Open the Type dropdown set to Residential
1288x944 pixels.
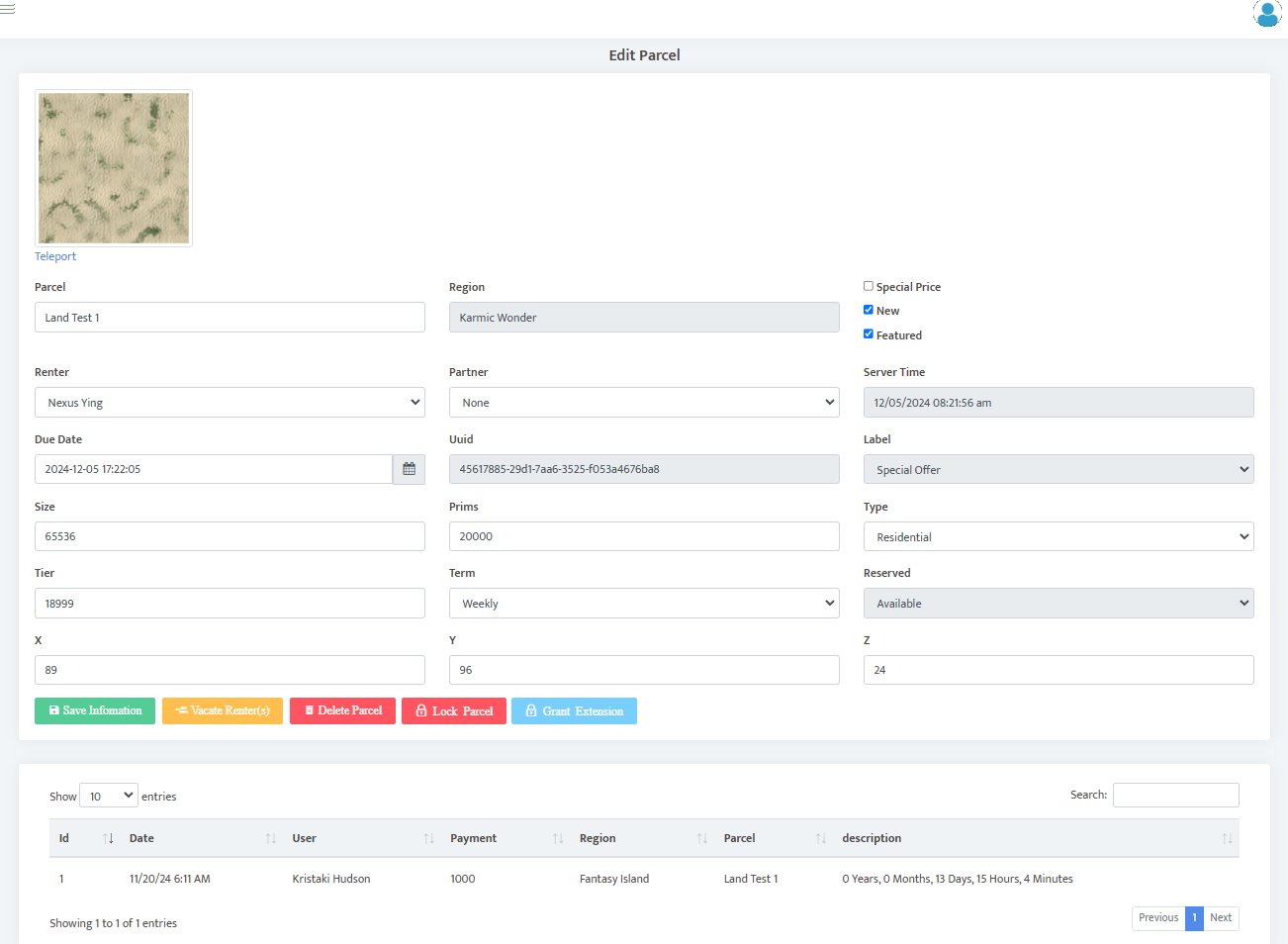[1058, 537]
